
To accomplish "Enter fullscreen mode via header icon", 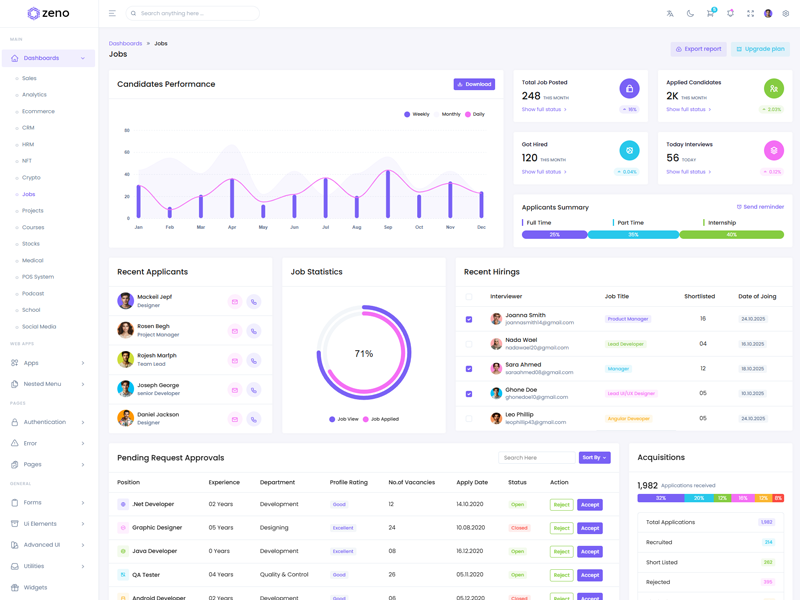I will [x=750, y=14].
